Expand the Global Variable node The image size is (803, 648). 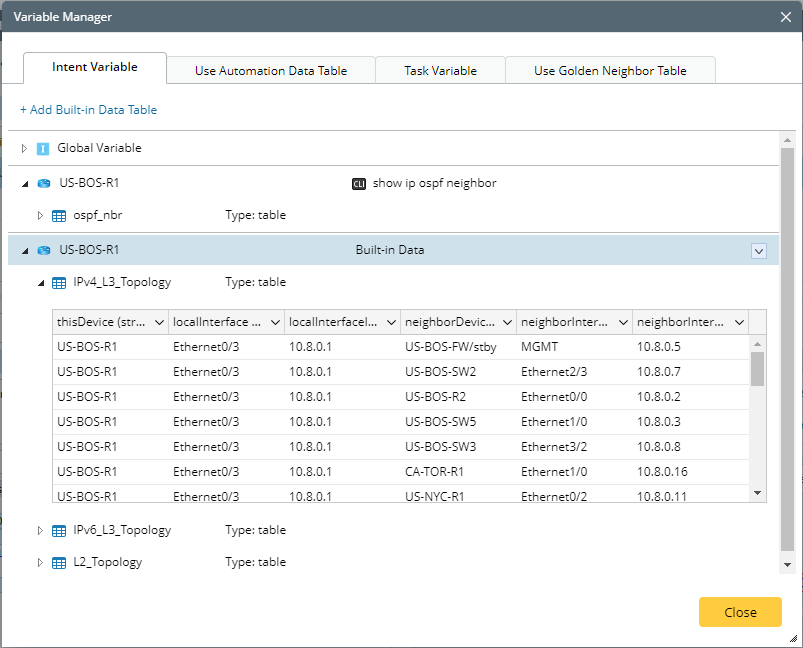point(25,148)
